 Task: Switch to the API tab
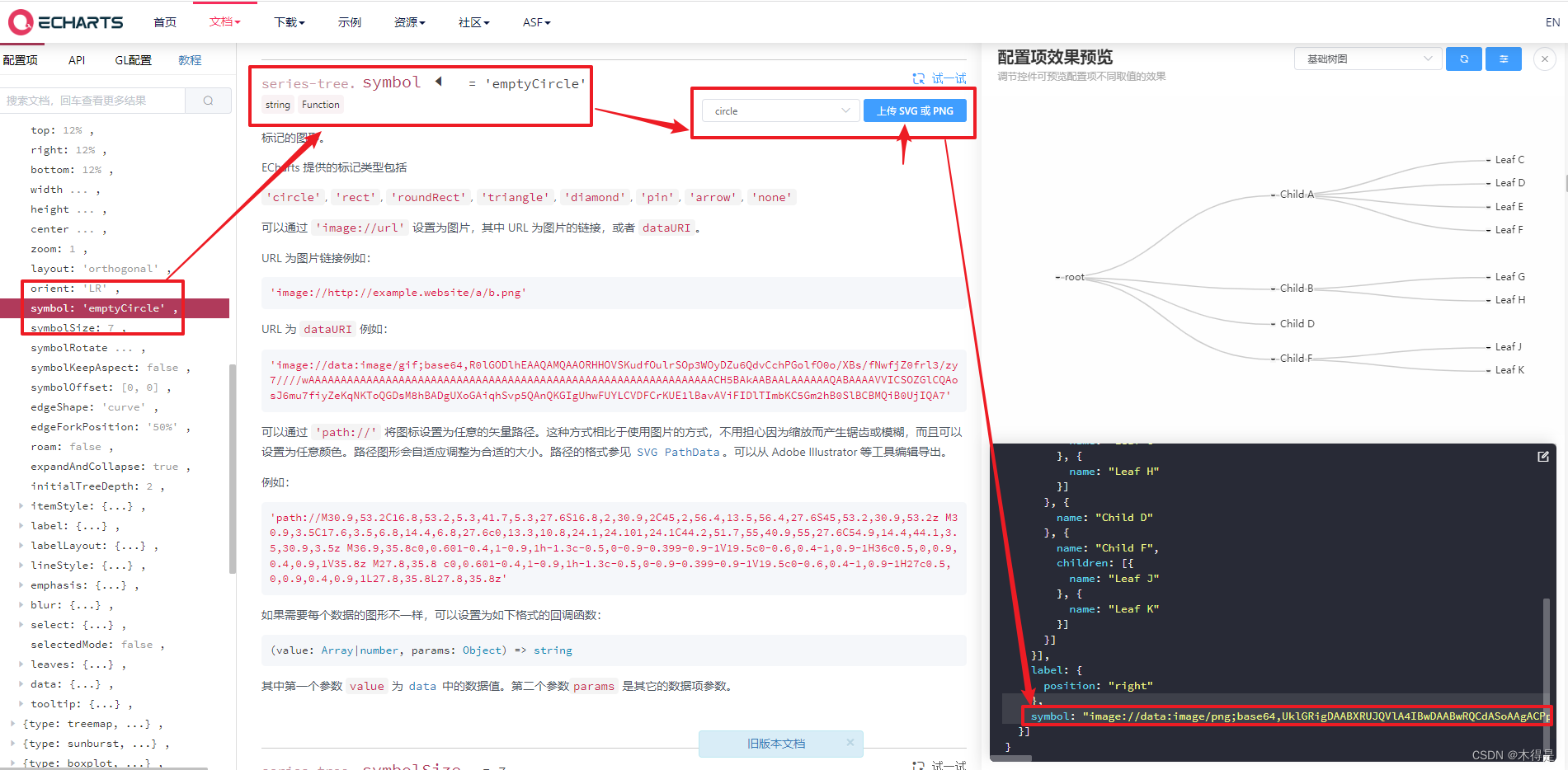pos(77,60)
